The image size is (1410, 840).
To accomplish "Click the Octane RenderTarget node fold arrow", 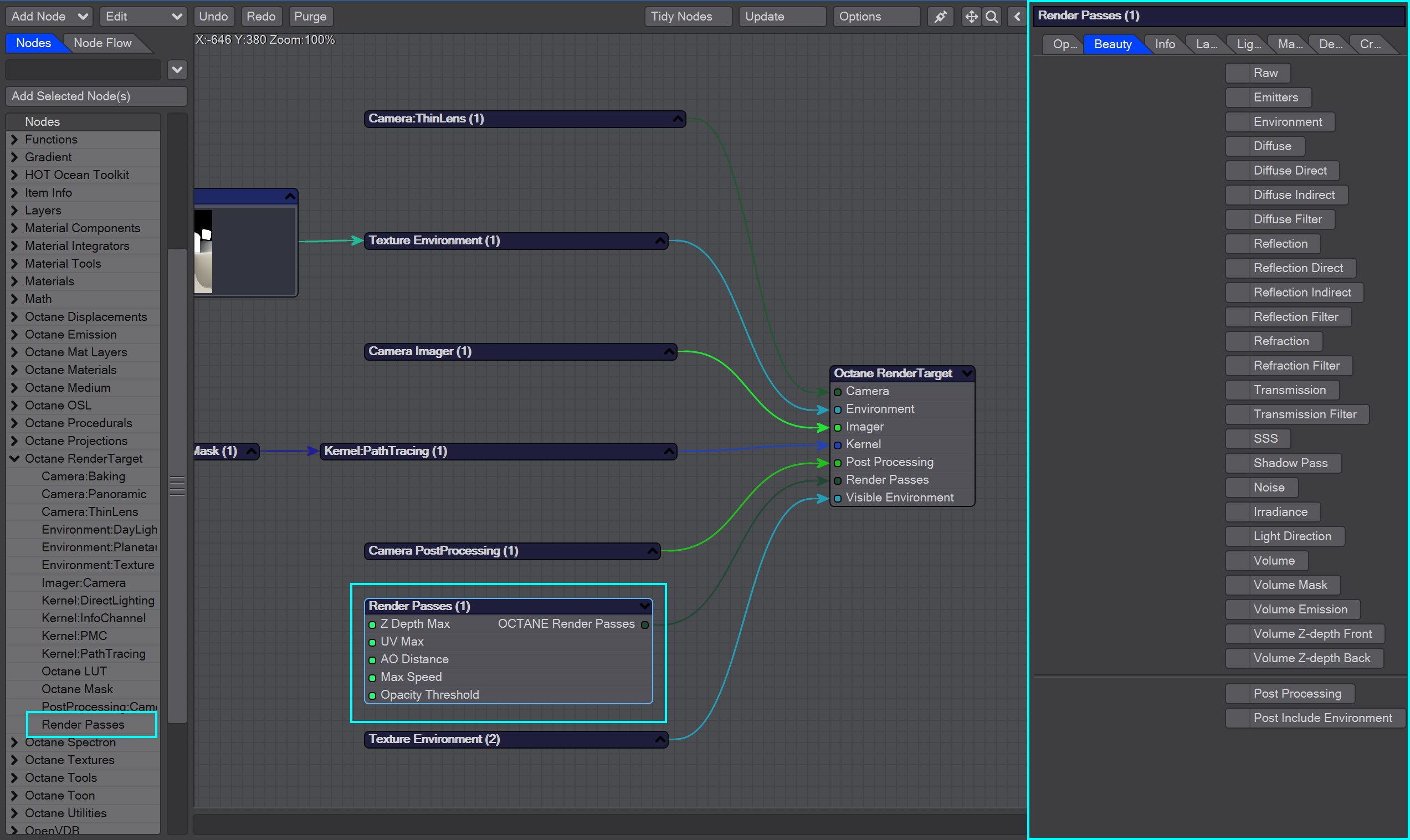I will pos(967,373).
